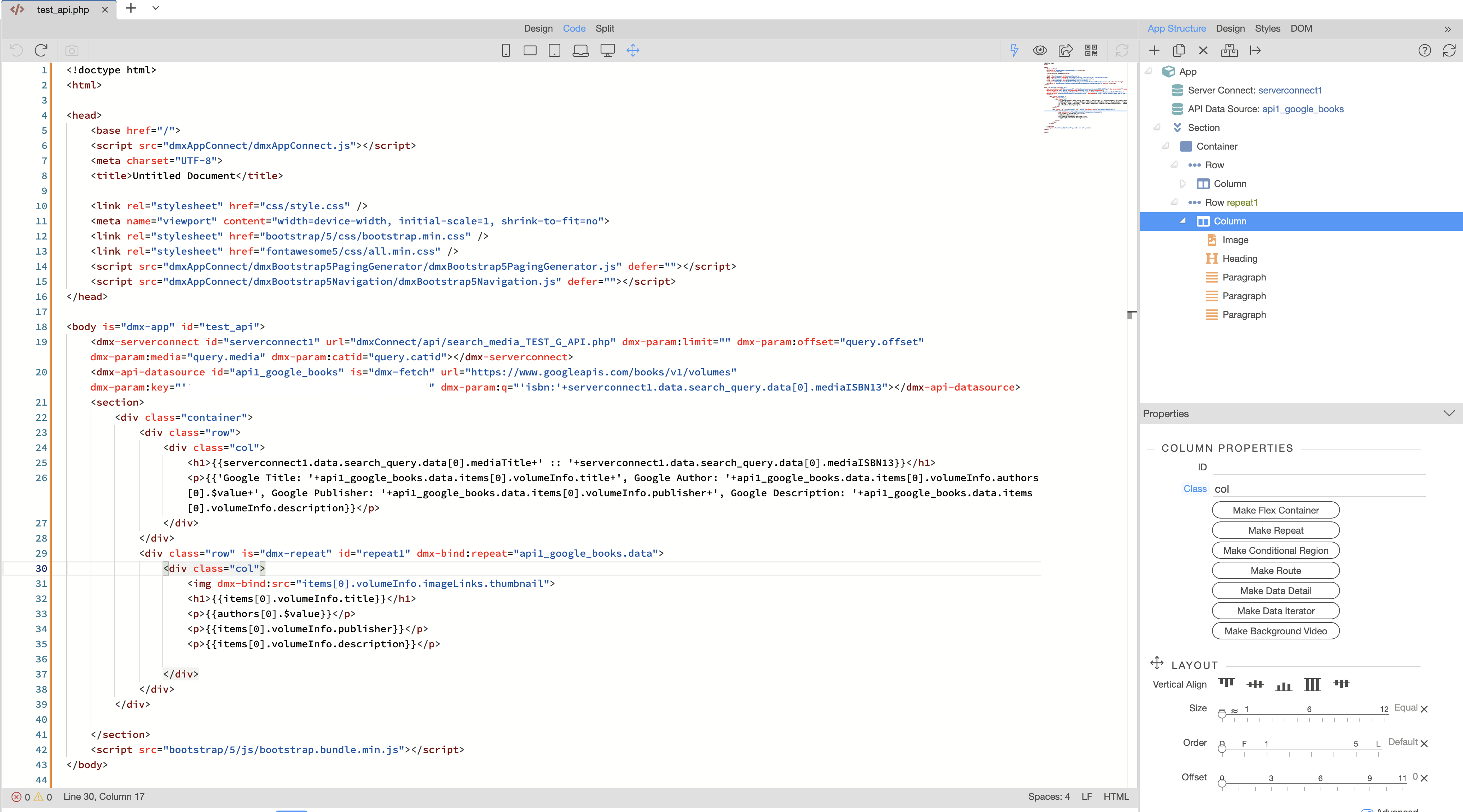
Task: Switch to Split view
Action: [x=605, y=28]
